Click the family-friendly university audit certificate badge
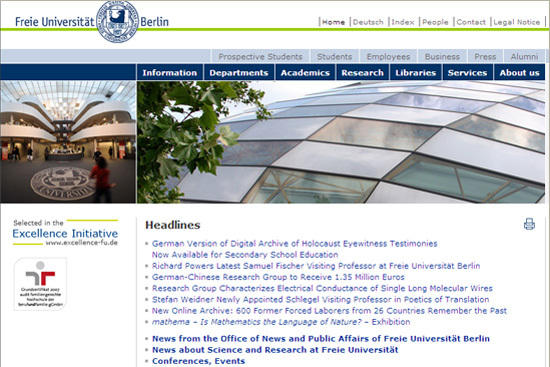The width and height of the screenshot is (550, 367). [40, 284]
